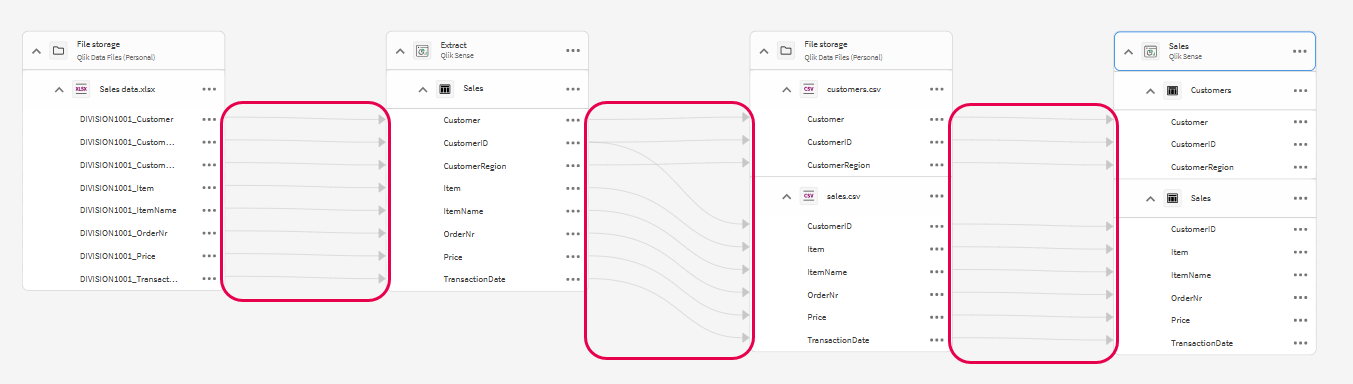This screenshot has width=1353, height=384.
Task: Select CustomerID field in sales.csv
Action: tap(829, 226)
